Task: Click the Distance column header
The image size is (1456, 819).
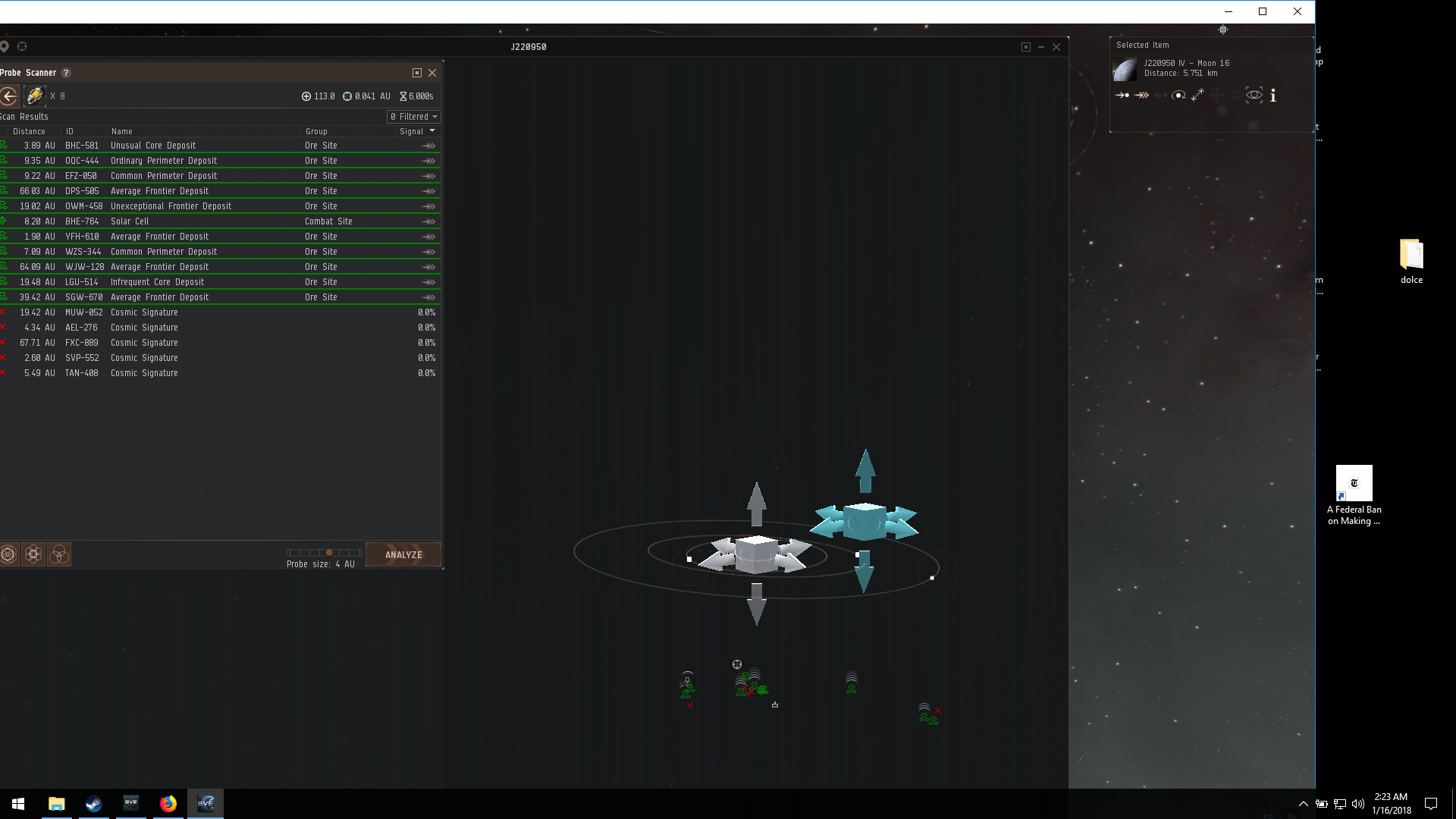Action: 29,131
